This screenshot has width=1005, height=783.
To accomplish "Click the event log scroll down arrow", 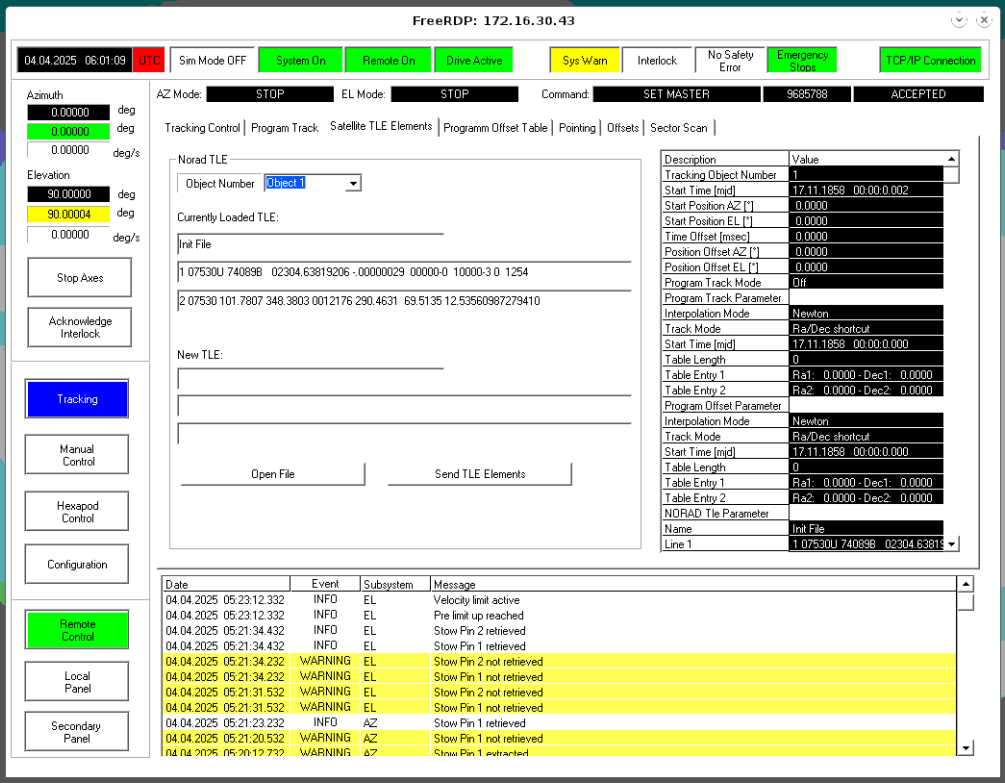I will pos(965,748).
